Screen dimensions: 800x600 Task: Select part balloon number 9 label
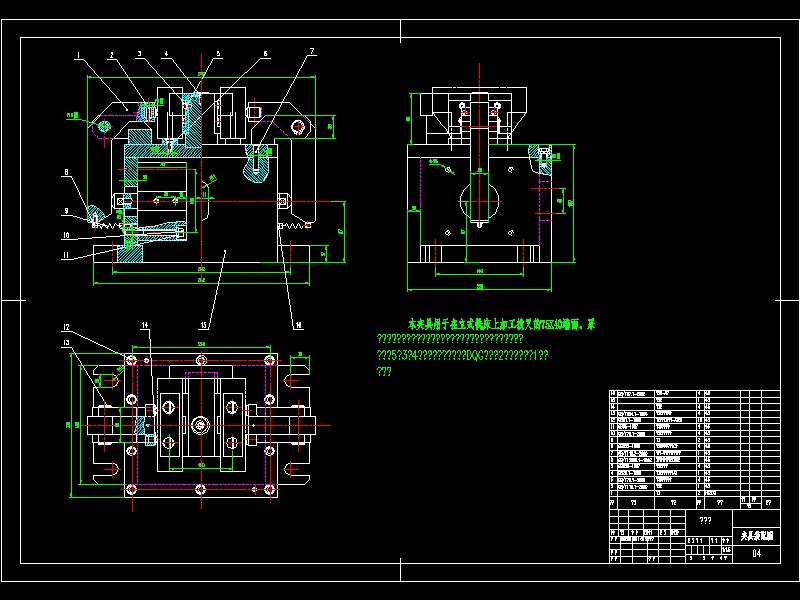click(66, 211)
